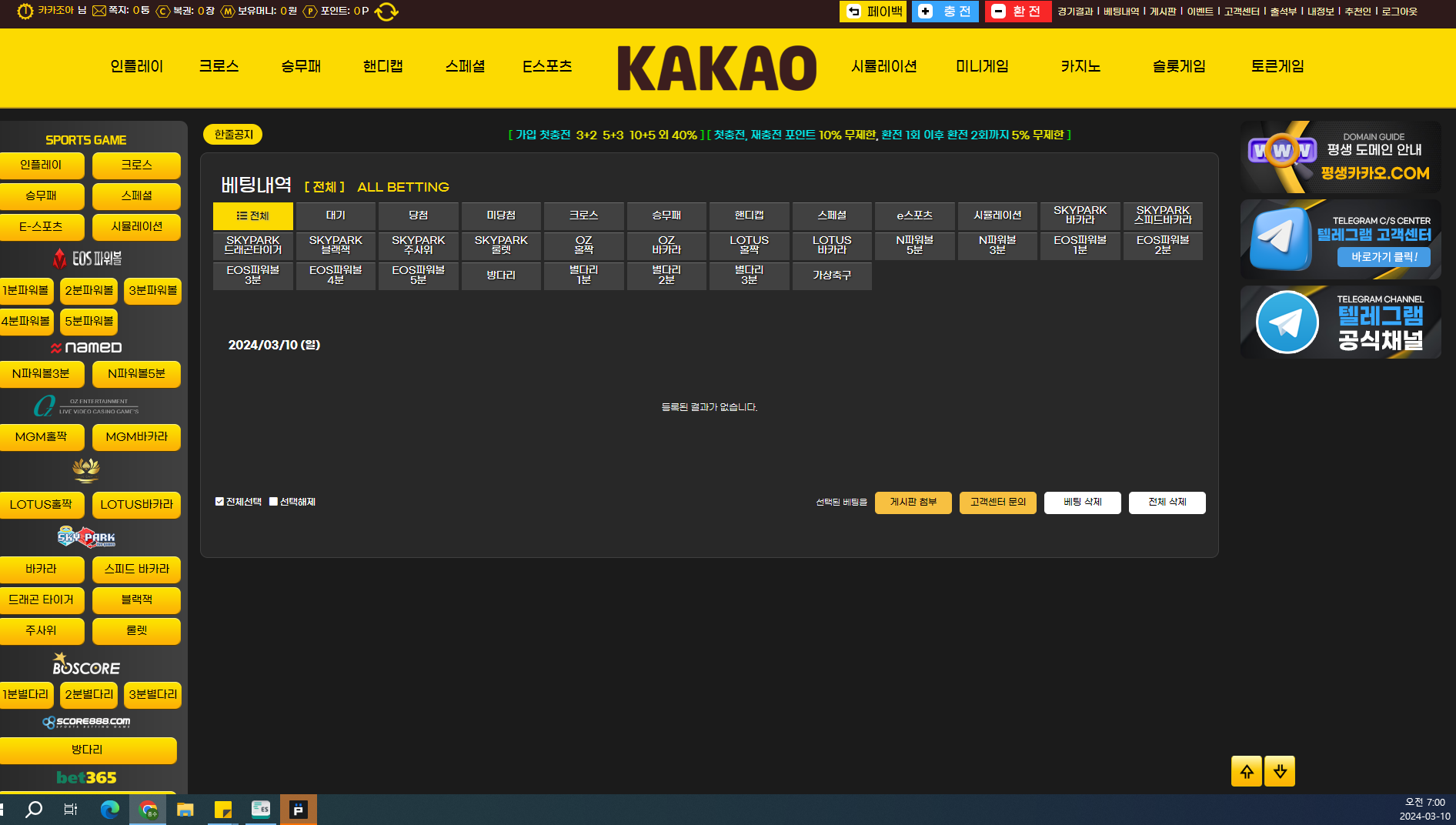
Task: Open Chrome from the taskbar
Action: (148, 810)
